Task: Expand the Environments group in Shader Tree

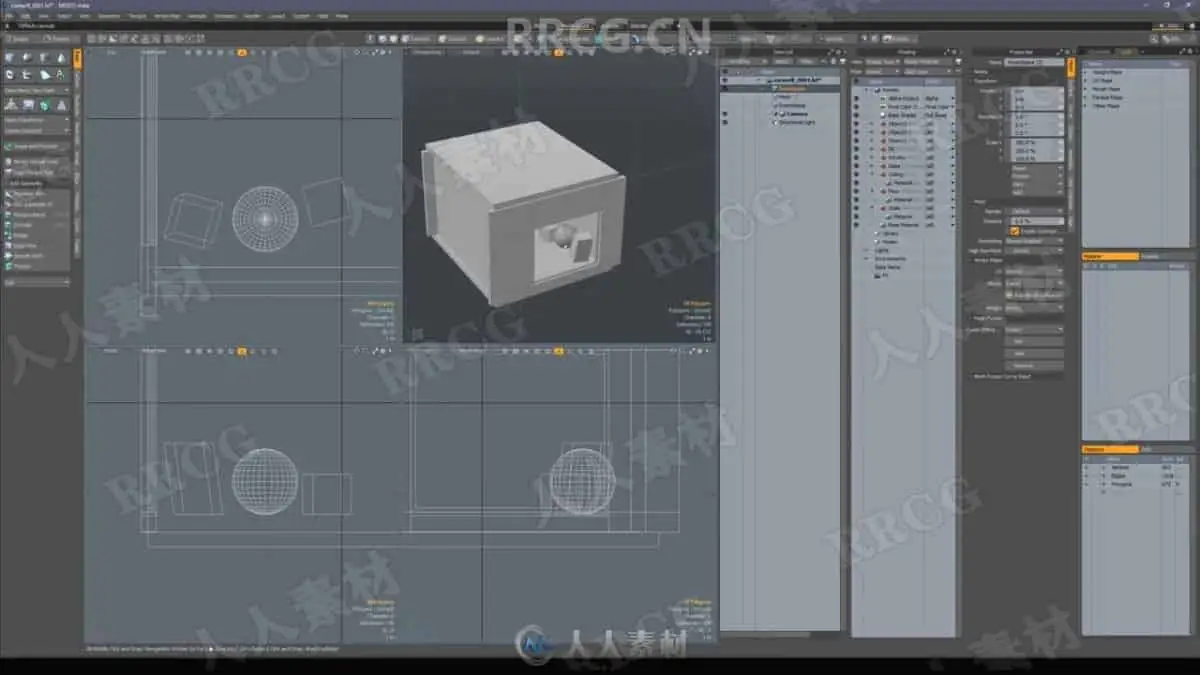Action: [867, 259]
